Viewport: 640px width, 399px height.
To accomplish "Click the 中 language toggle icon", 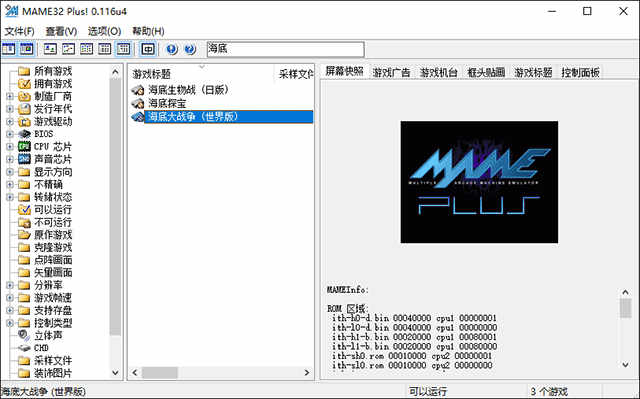I will 148,49.
